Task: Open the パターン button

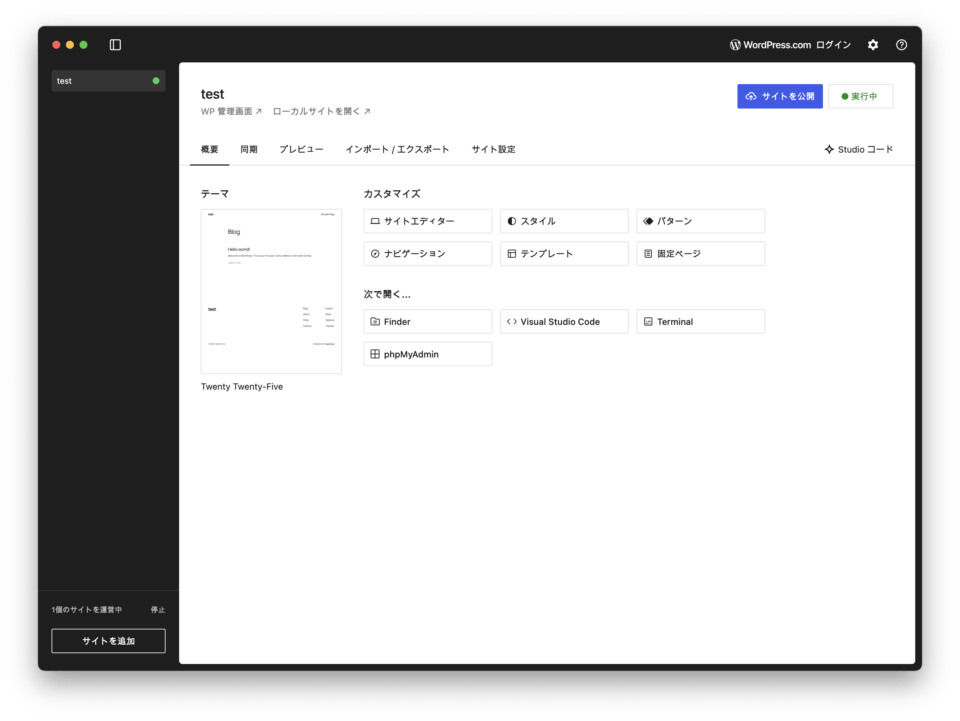Action: pyautogui.click(x=700, y=221)
